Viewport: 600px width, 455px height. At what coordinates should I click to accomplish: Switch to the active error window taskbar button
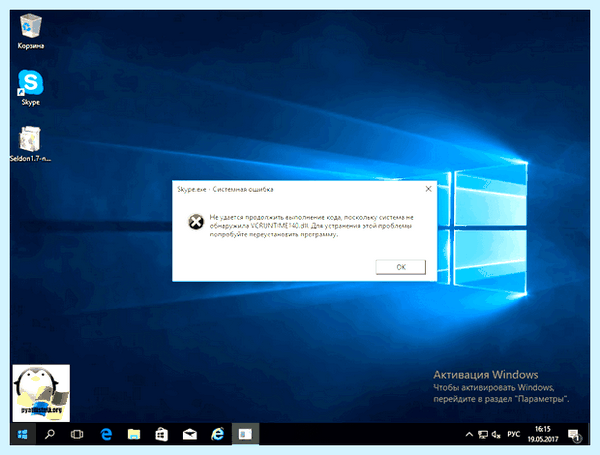point(245,434)
